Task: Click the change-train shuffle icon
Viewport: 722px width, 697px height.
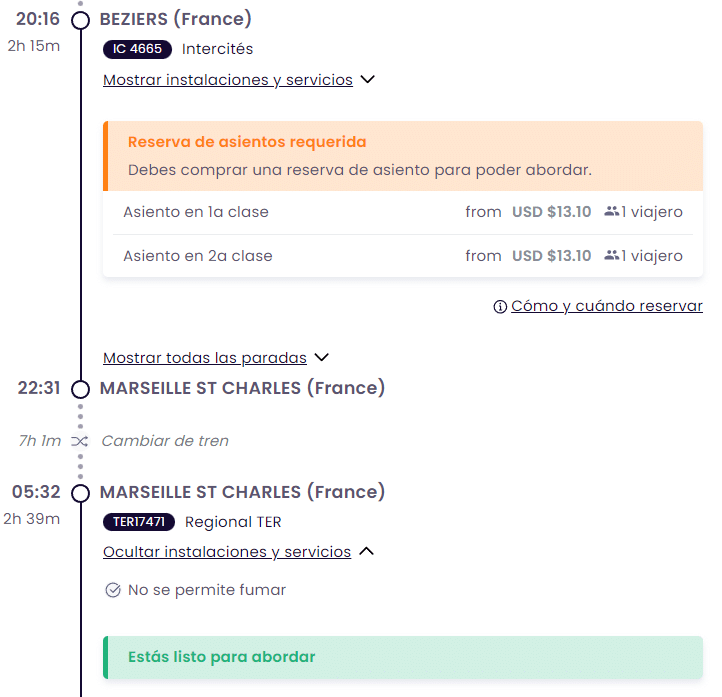Action: [x=80, y=441]
